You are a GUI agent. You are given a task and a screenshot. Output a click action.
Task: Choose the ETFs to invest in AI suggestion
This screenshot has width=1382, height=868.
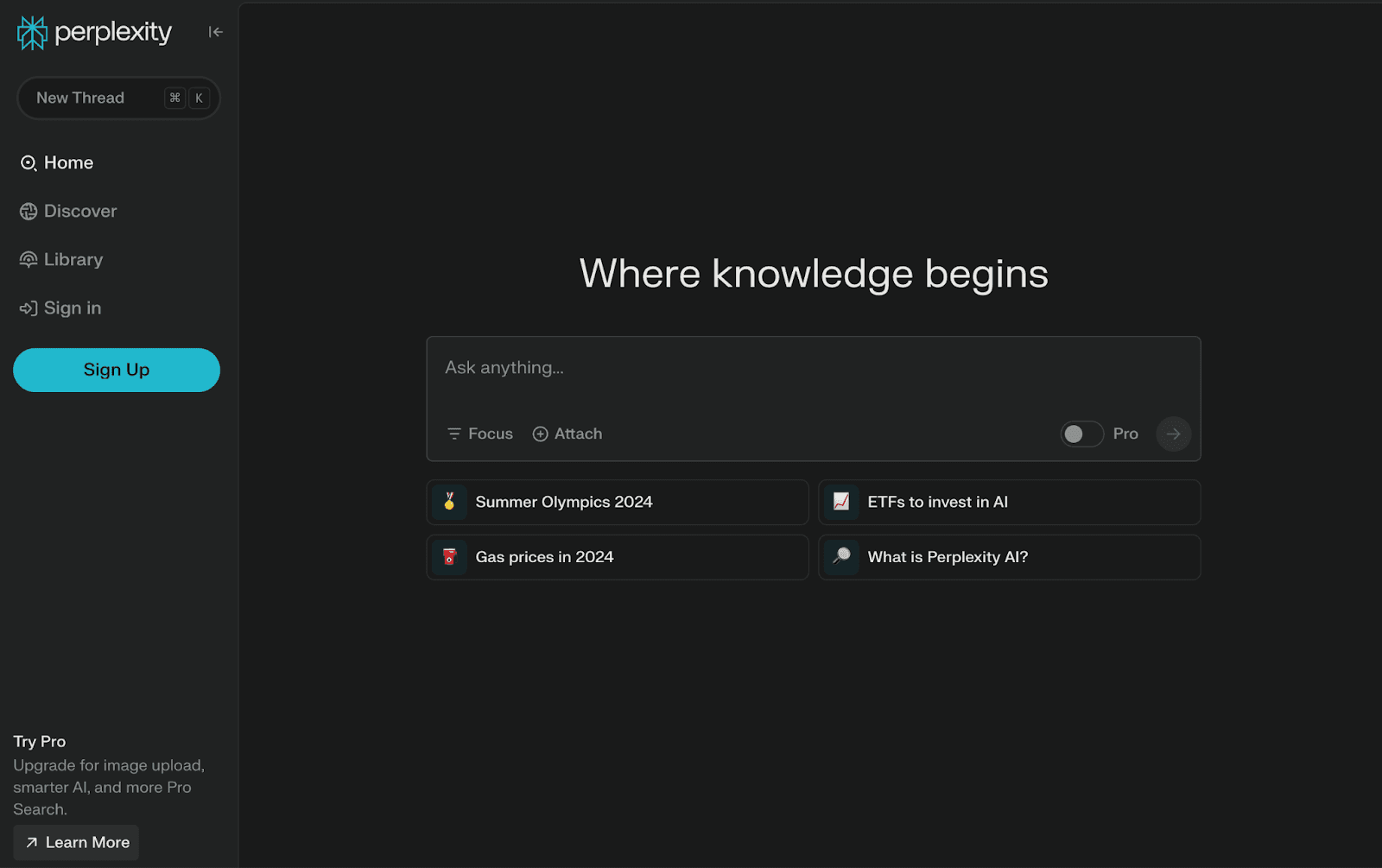click(1009, 502)
